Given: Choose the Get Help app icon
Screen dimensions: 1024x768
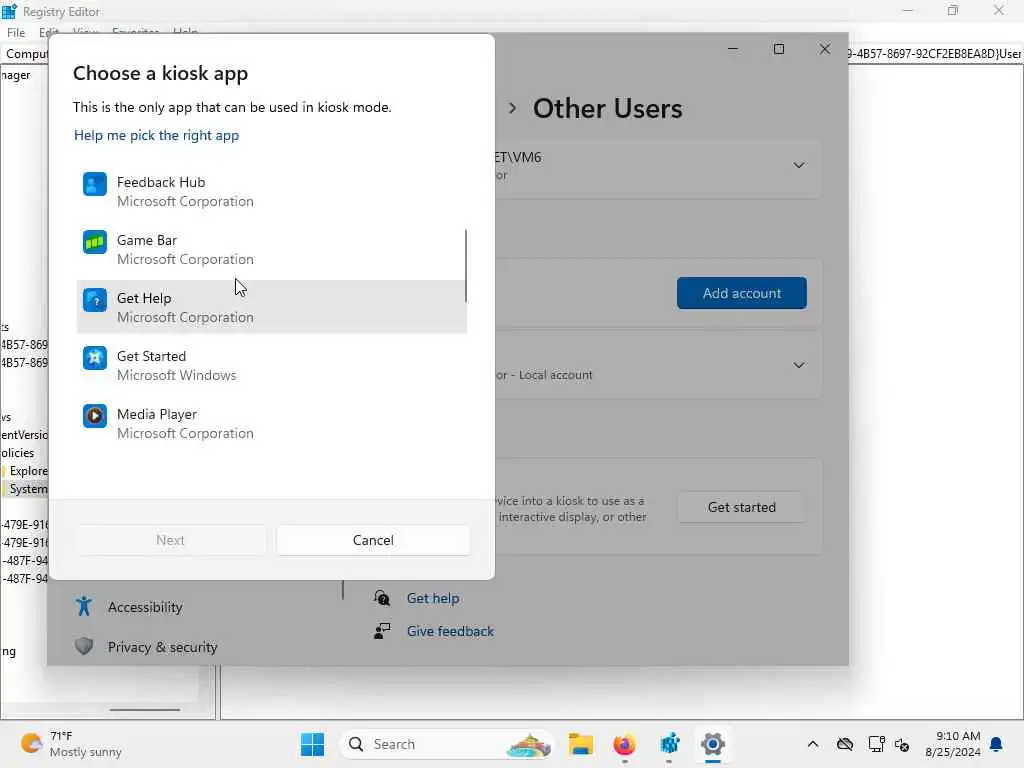Looking at the screenshot, I should (x=95, y=300).
